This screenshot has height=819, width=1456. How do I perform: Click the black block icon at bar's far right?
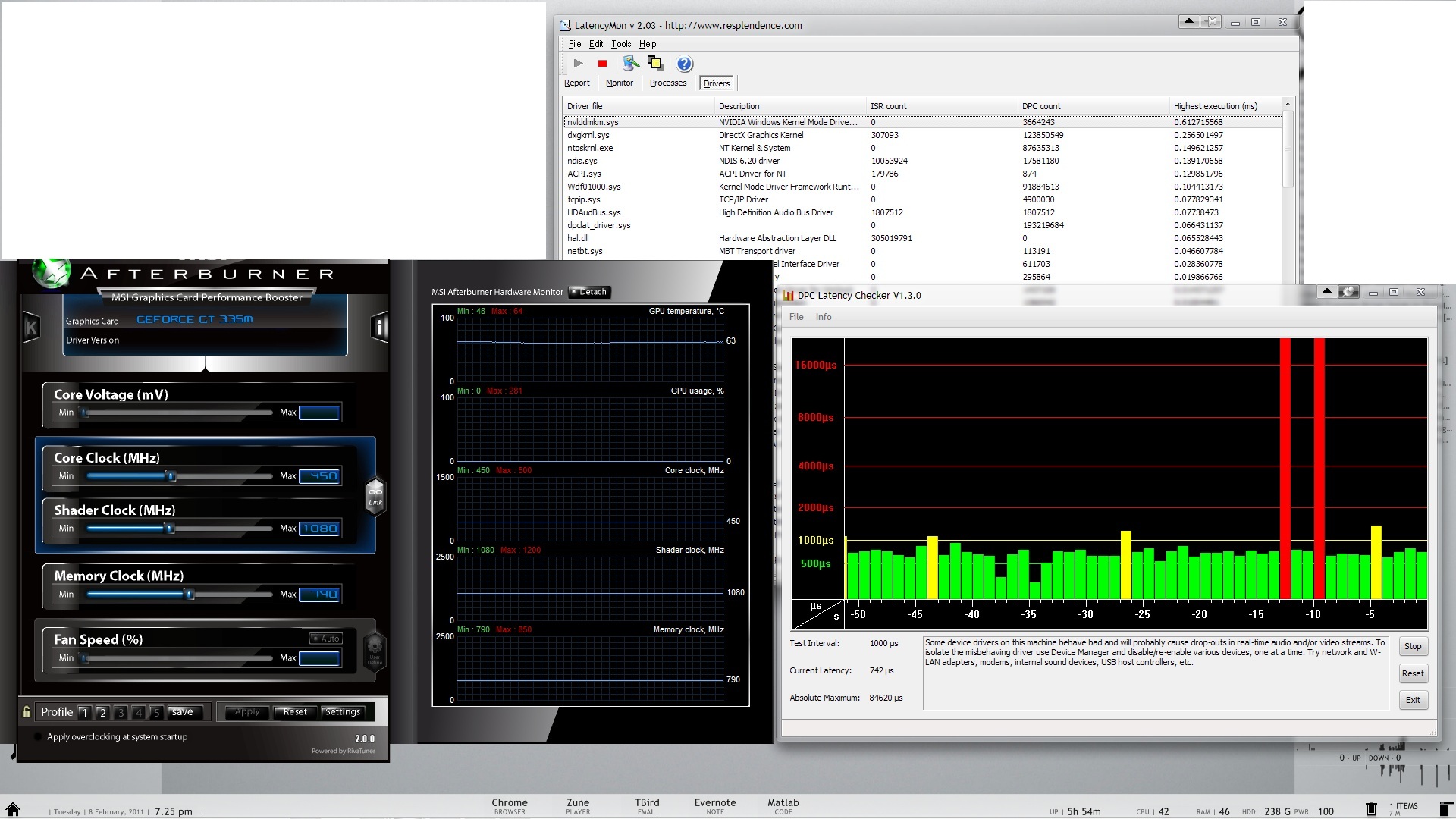click(x=1445, y=809)
